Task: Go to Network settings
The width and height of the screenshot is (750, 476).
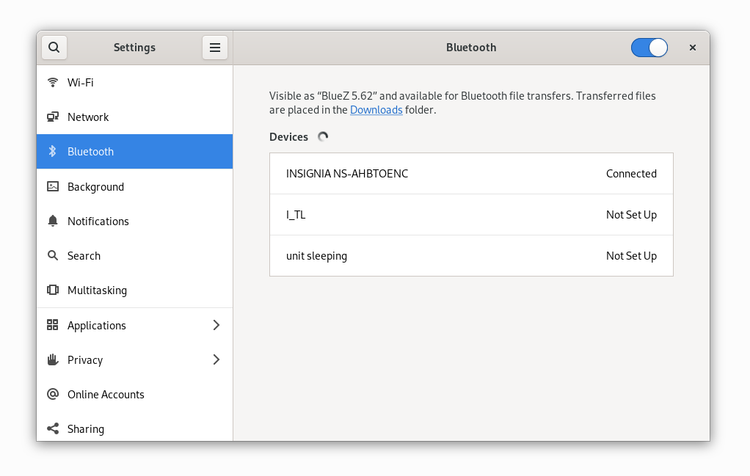Action: [135, 117]
